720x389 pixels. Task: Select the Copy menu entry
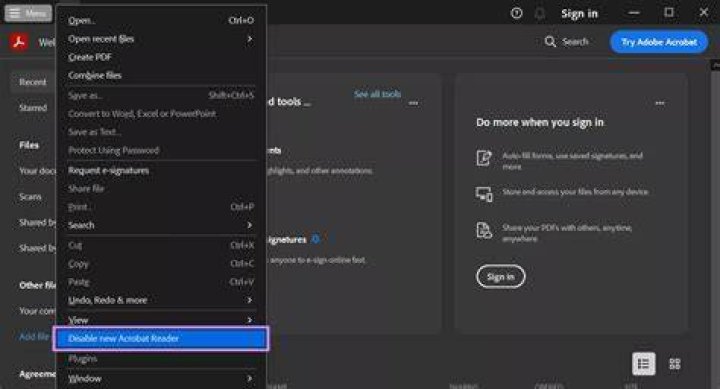[x=160, y=264]
